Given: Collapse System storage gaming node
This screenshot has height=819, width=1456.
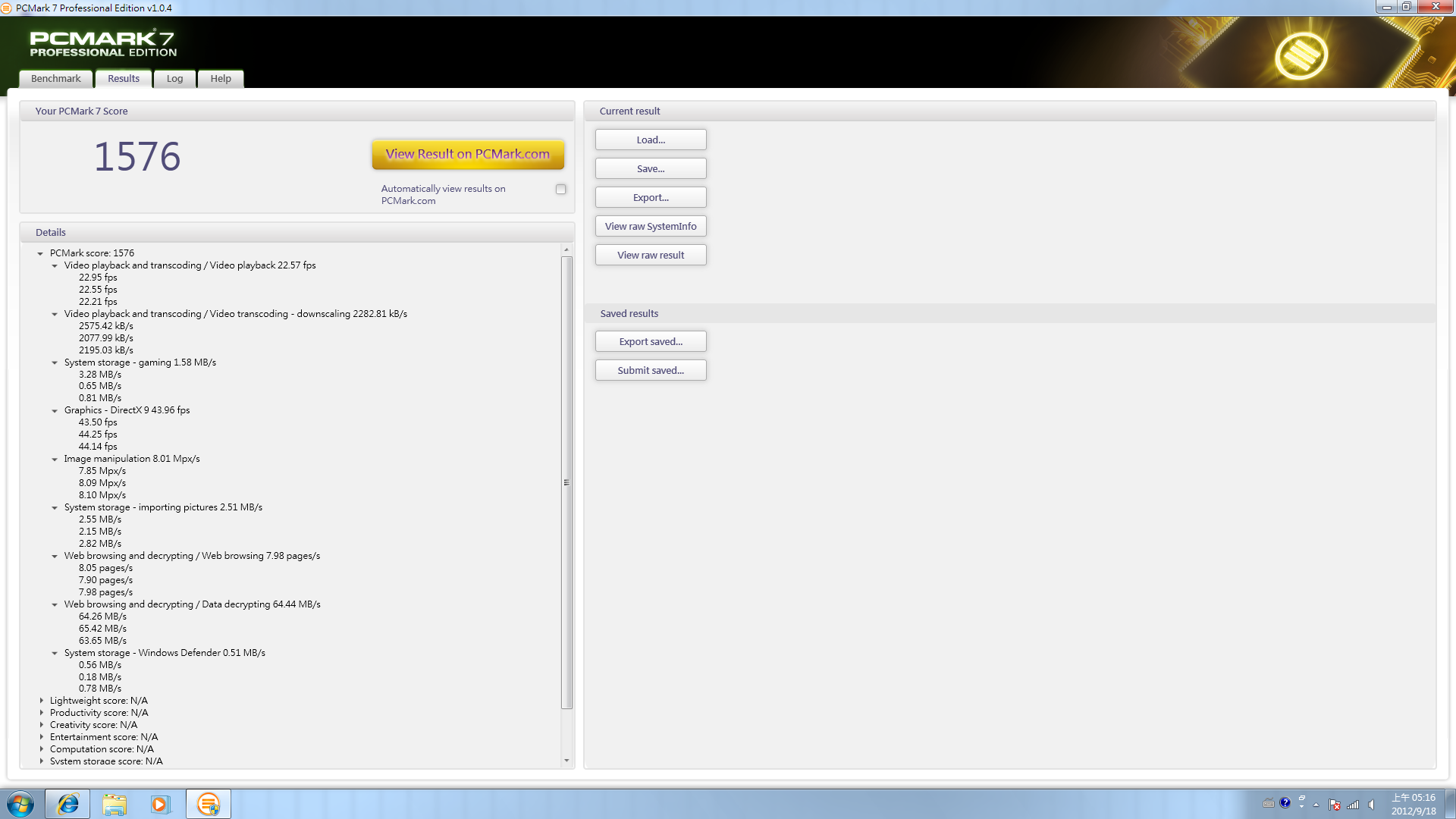Looking at the screenshot, I should pyautogui.click(x=55, y=362).
